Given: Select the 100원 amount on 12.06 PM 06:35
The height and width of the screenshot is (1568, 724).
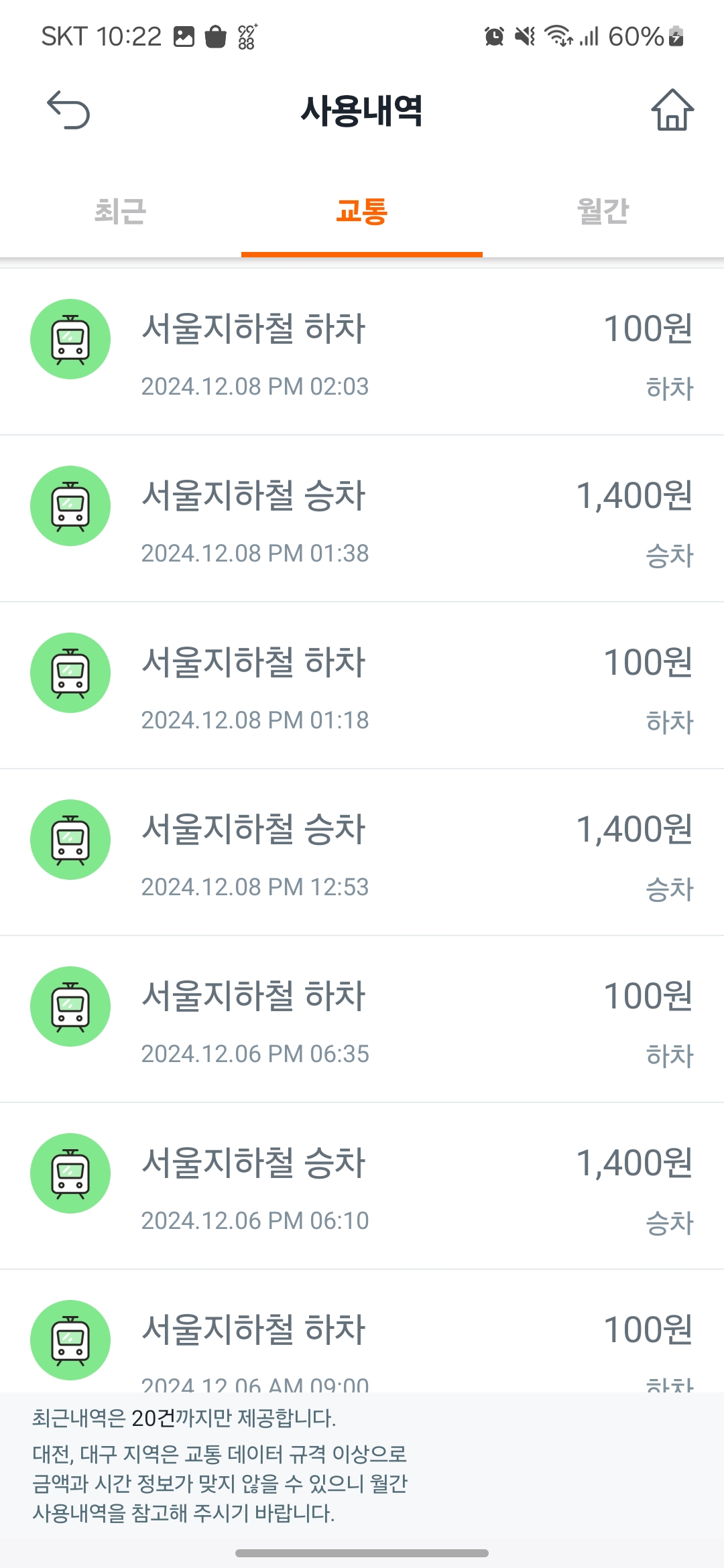Looking at the screenshot, I should 648,996.
